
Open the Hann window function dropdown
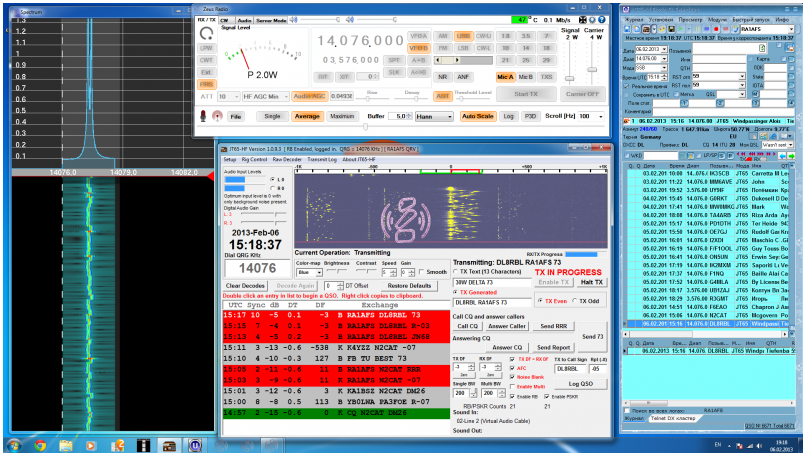tap(432, 116)
